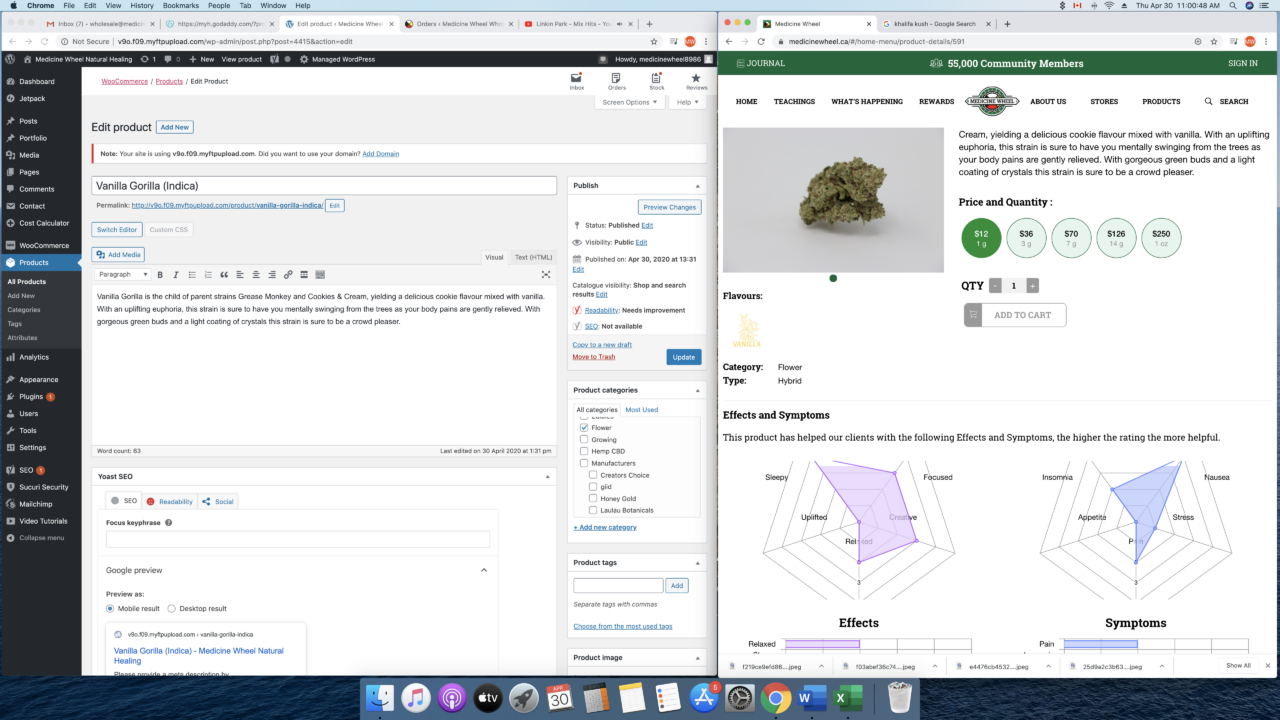The image size is (1280, 720).
Task: Click the Preview Changes button
Action: point(670,207)
